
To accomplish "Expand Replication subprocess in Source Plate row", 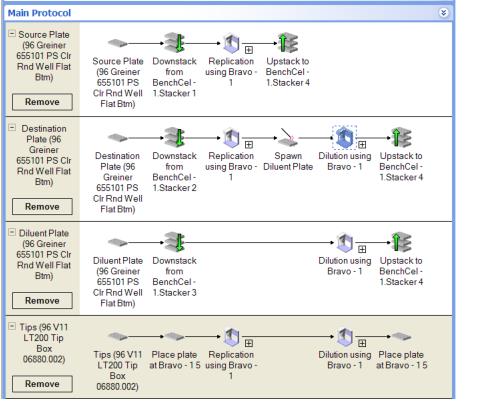I will click(x=249, y=50).
